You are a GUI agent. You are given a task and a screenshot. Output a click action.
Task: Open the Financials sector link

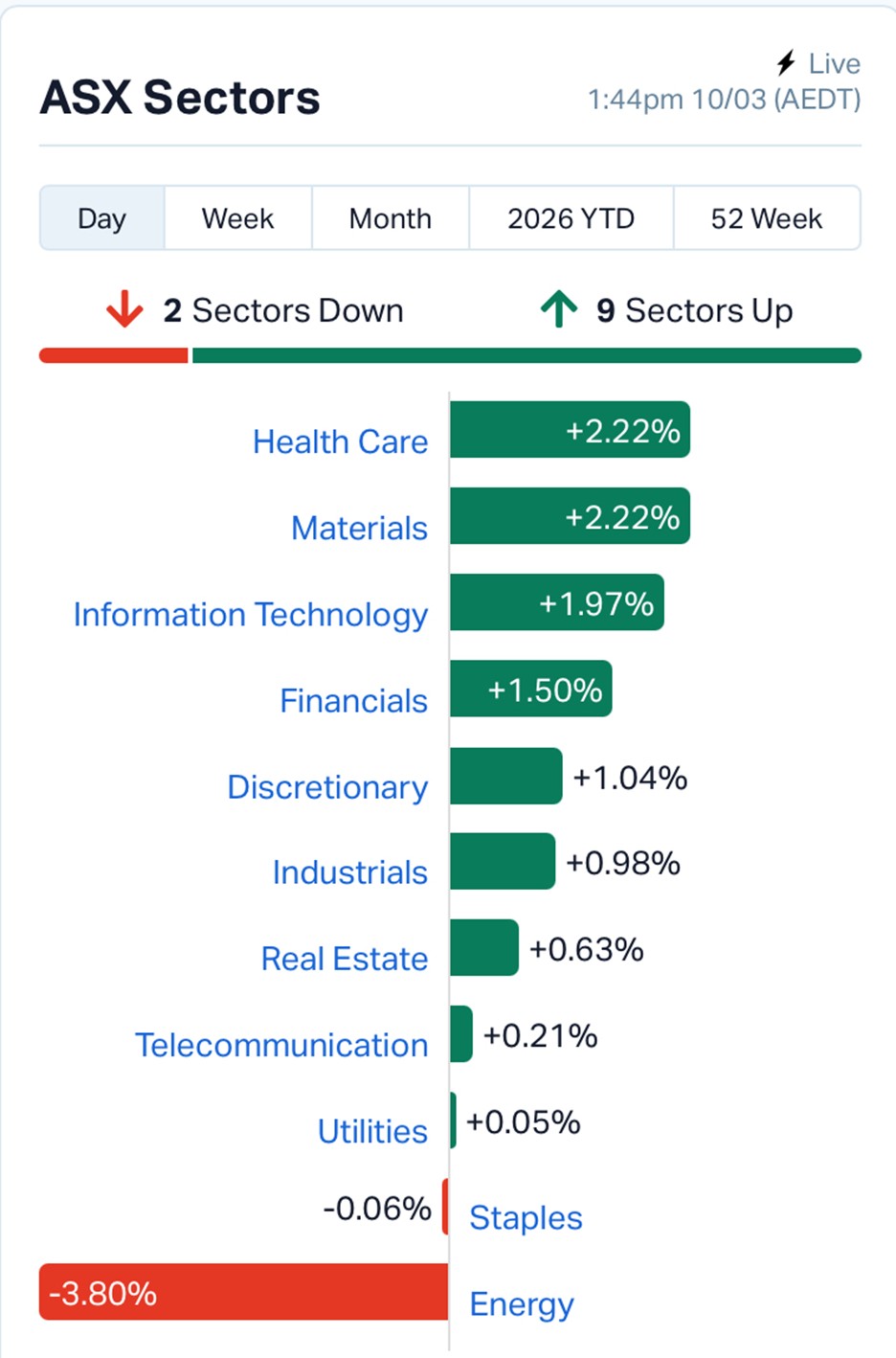353,700
